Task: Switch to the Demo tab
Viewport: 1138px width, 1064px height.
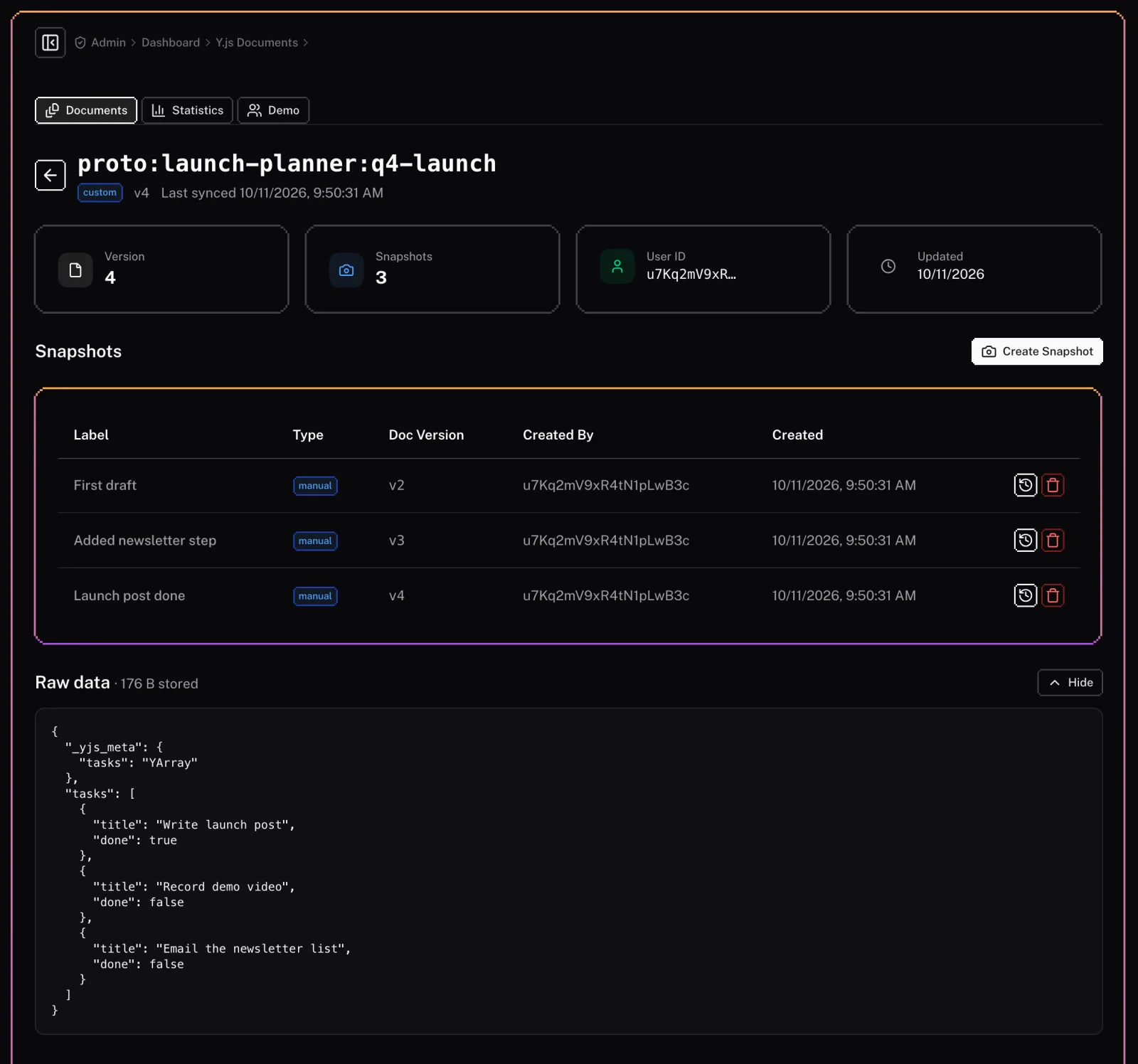Action: pos(273,110)
